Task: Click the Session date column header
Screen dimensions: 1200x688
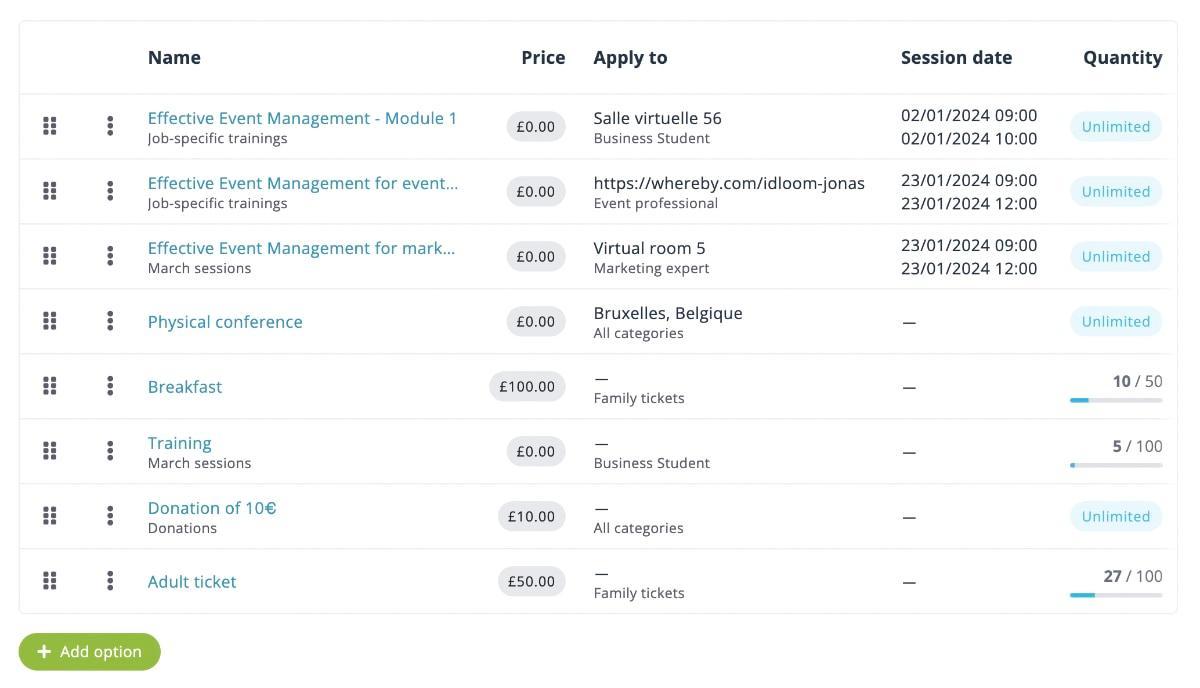Action: tap(956, 58)
